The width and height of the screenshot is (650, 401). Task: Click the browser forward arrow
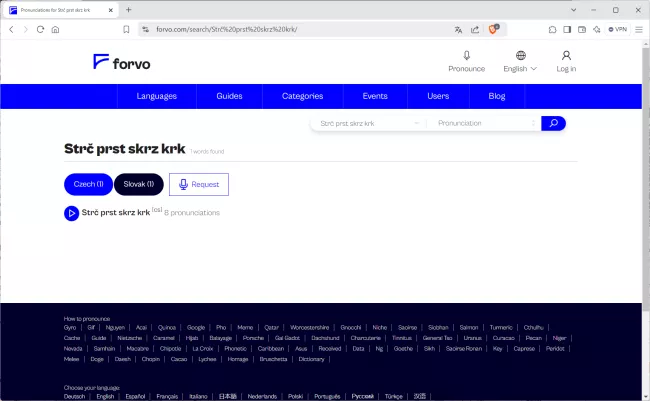[x=26, y=29]
